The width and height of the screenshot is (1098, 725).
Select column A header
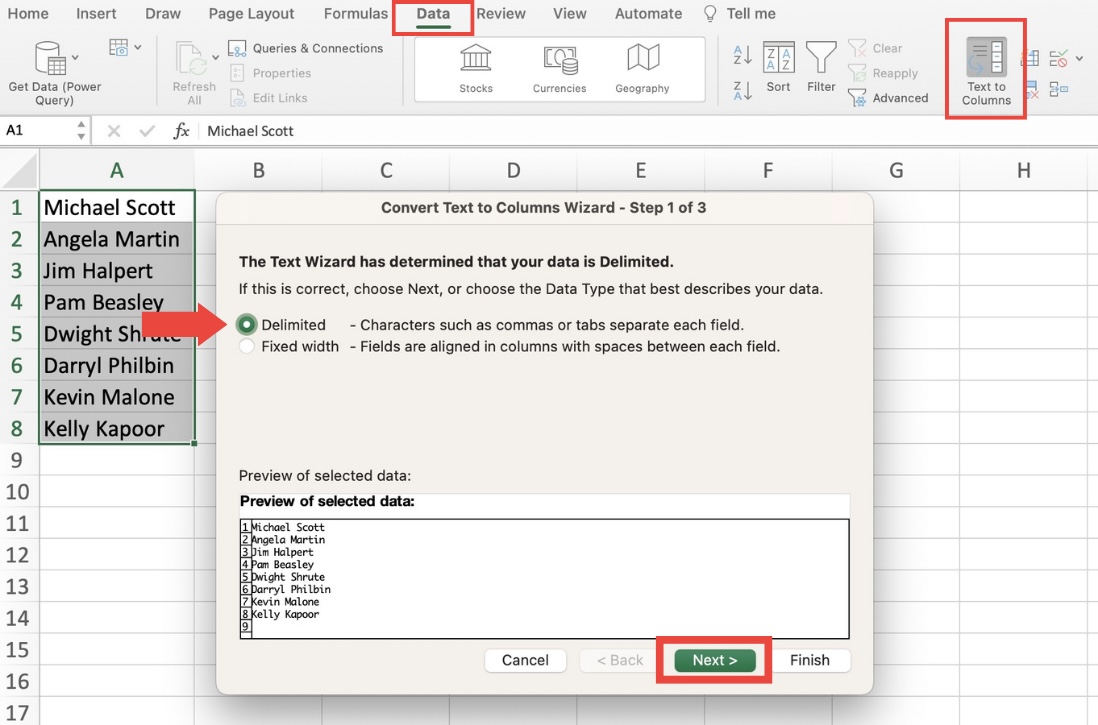[116, 170]
